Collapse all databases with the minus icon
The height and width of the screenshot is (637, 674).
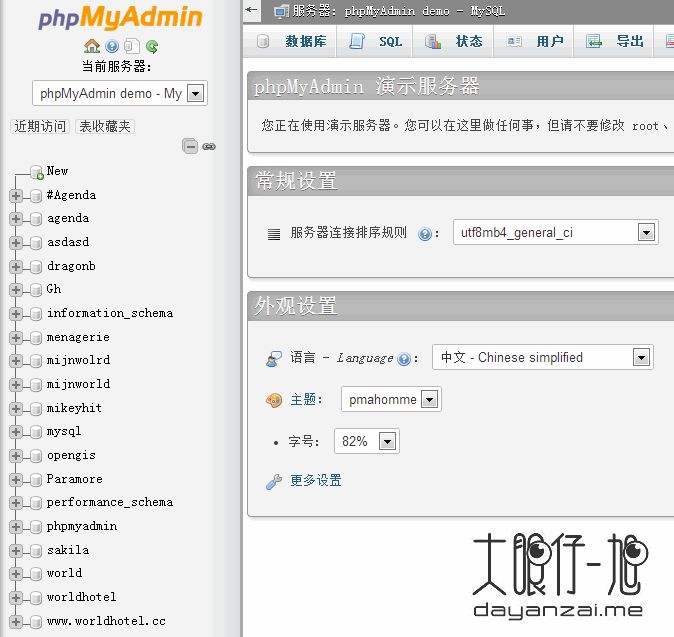click(x=190, y=147)
